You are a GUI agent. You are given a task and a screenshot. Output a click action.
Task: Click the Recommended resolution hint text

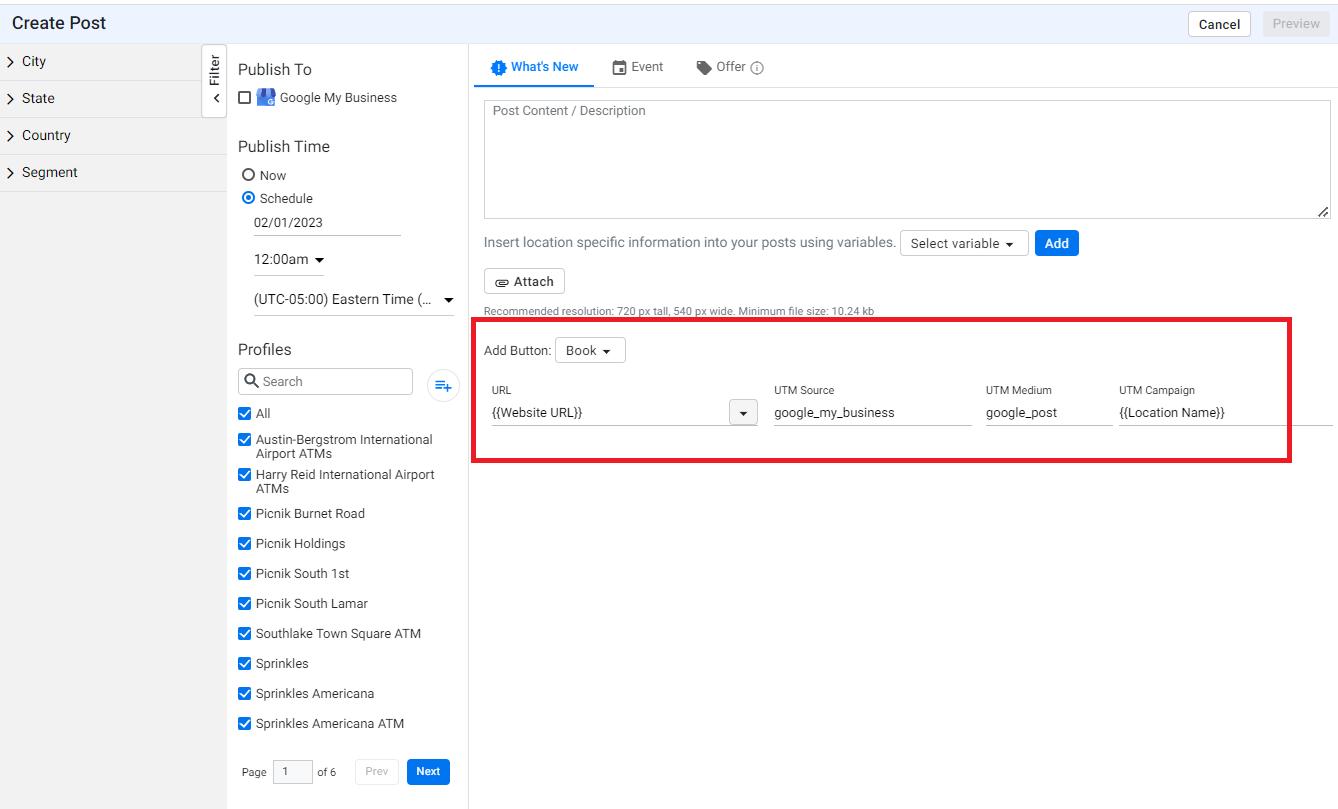(x=679, y=312)
